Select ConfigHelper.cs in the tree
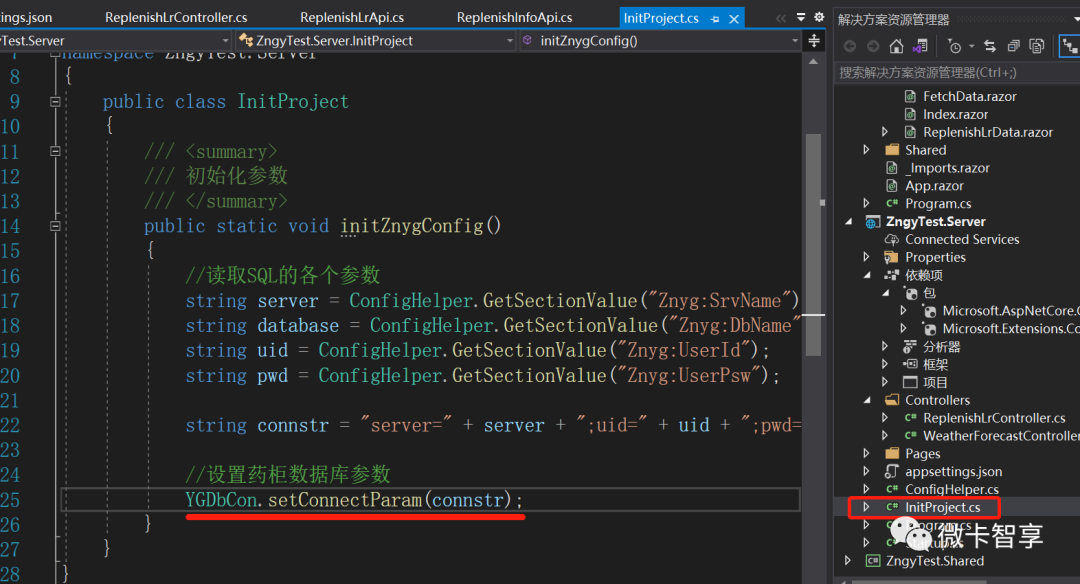Image resolution: width=1080 pixels, height=584 pixels. click(x=952, y=490)
